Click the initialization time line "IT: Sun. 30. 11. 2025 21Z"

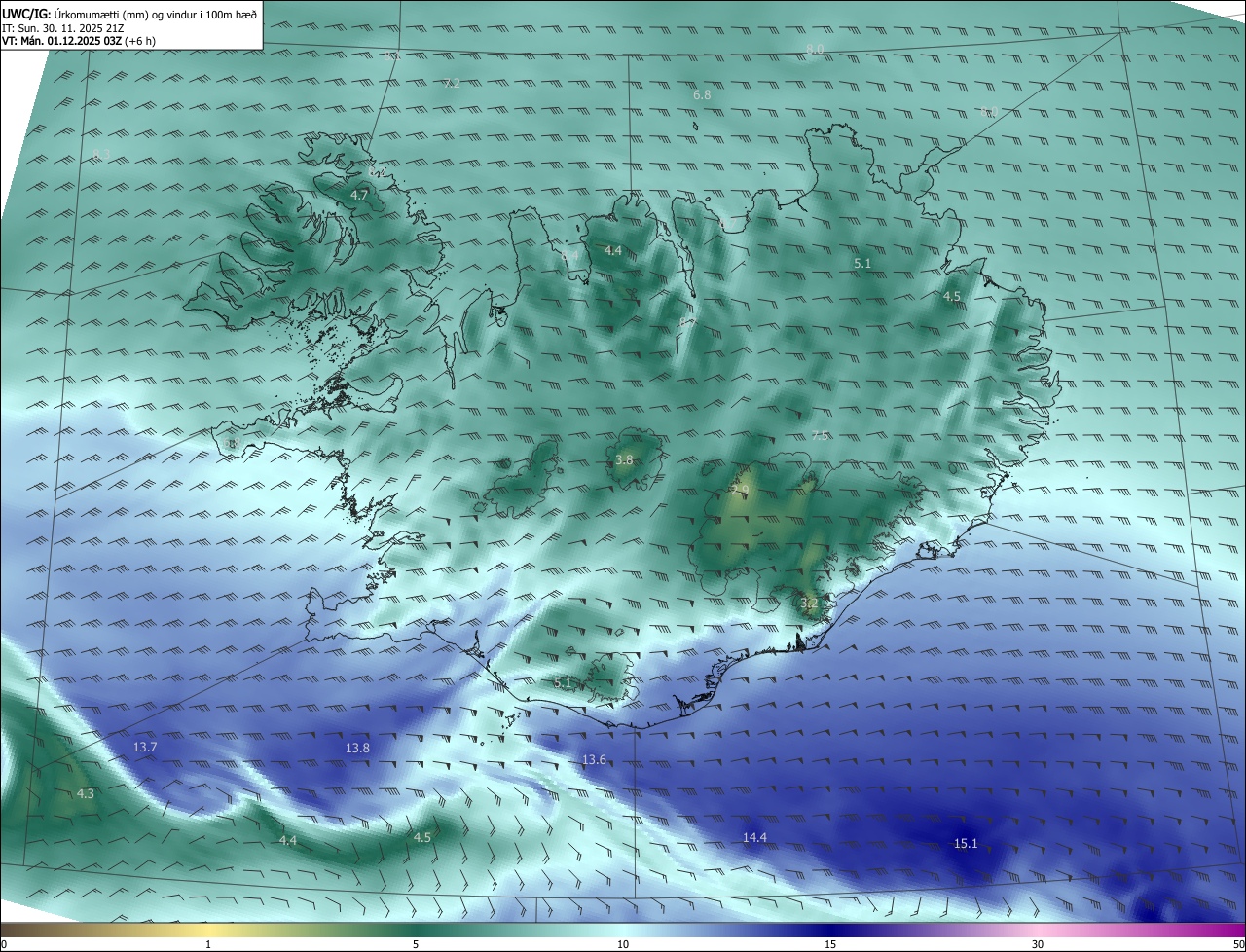62,28
